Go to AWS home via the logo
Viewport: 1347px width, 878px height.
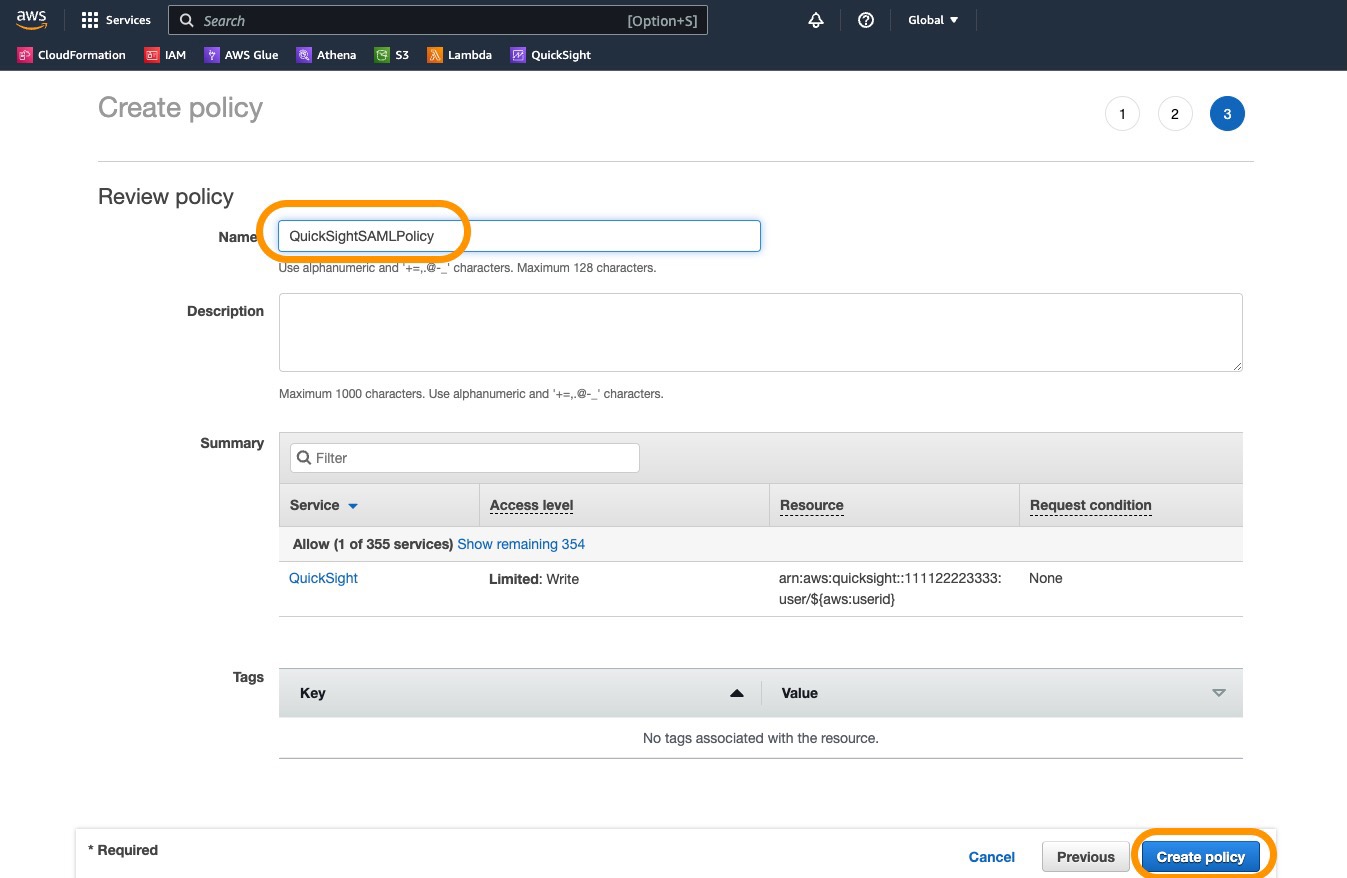pos(31,19)
